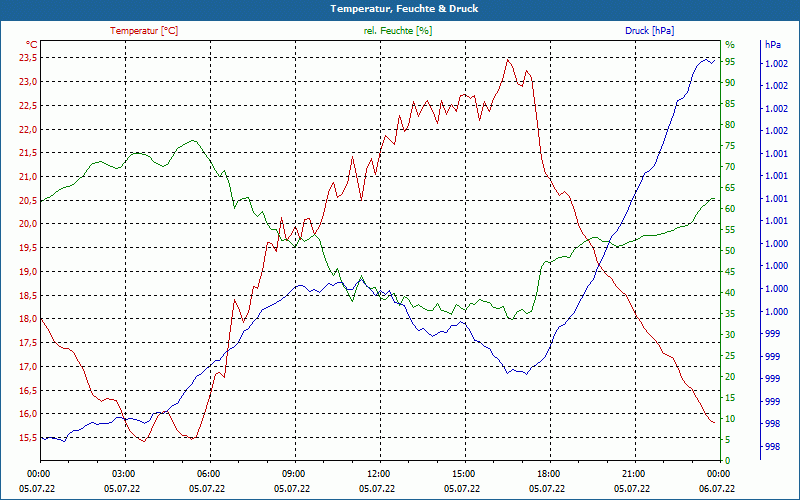Click the '30' tick on the green humidity axis

(x=730, y=335)
